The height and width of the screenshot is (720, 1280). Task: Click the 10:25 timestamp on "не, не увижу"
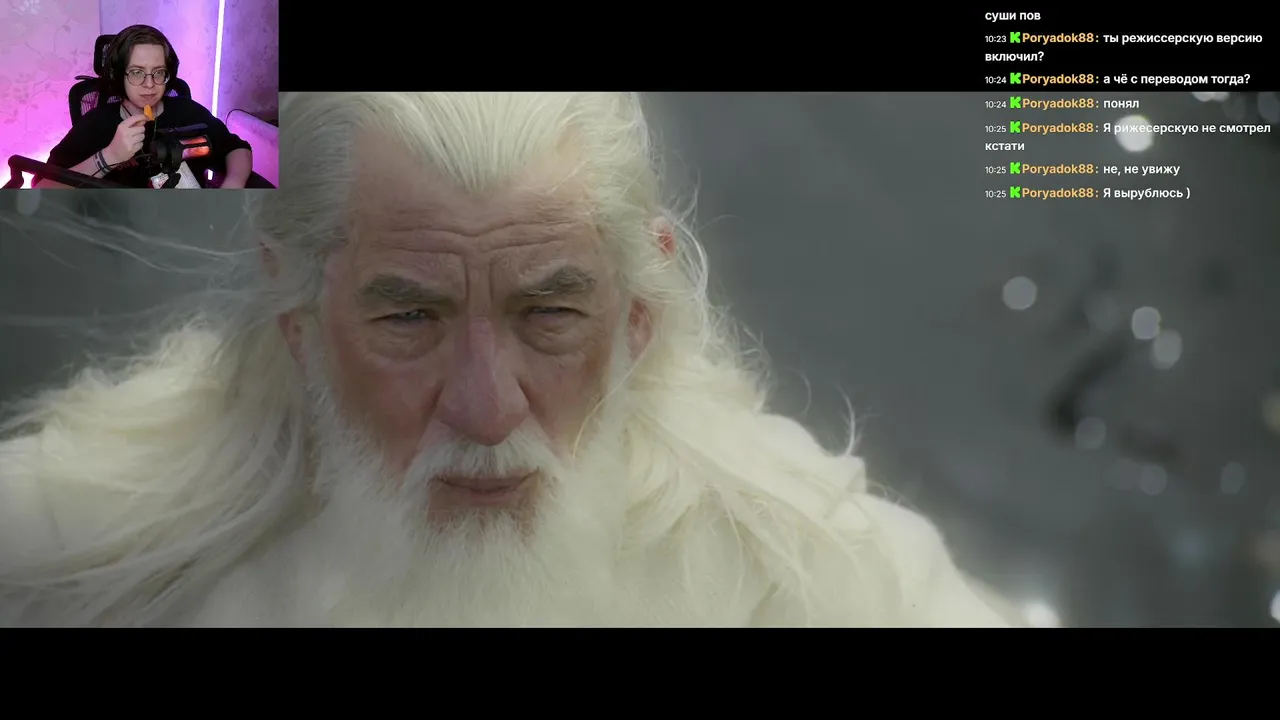(x=995, y=170)
